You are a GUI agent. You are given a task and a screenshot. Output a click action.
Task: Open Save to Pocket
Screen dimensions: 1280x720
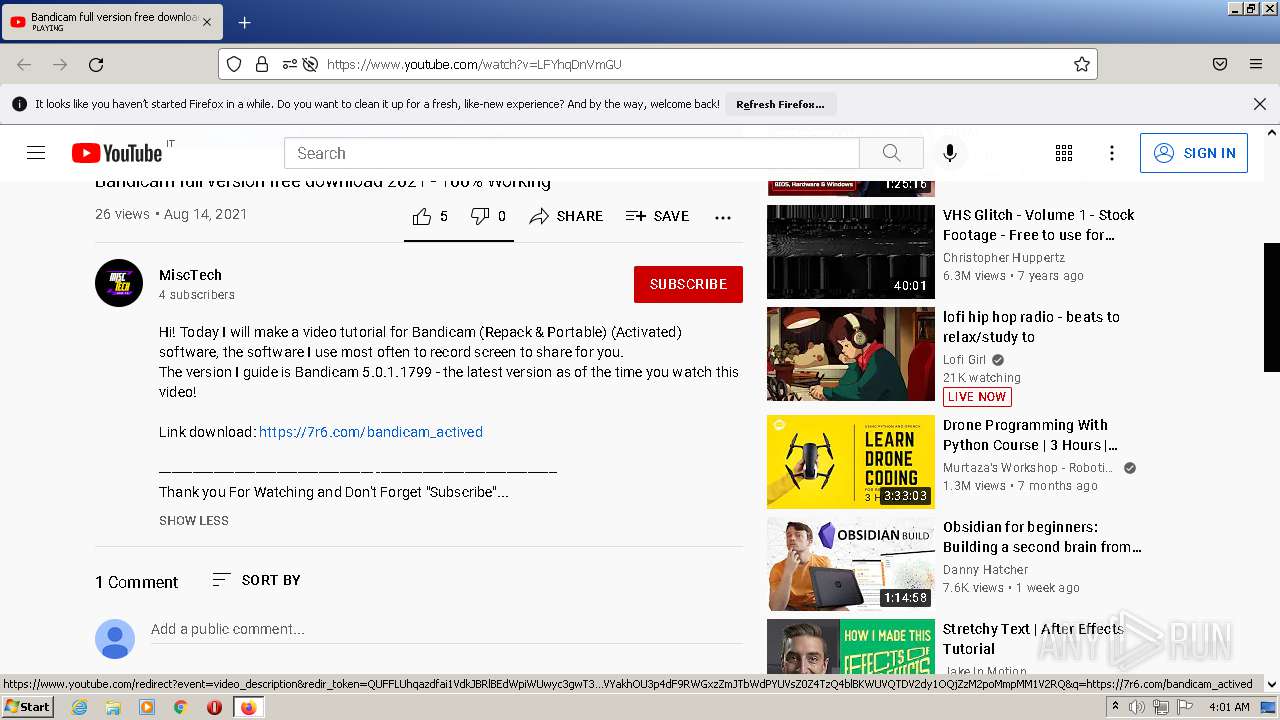coord(1220,64)
